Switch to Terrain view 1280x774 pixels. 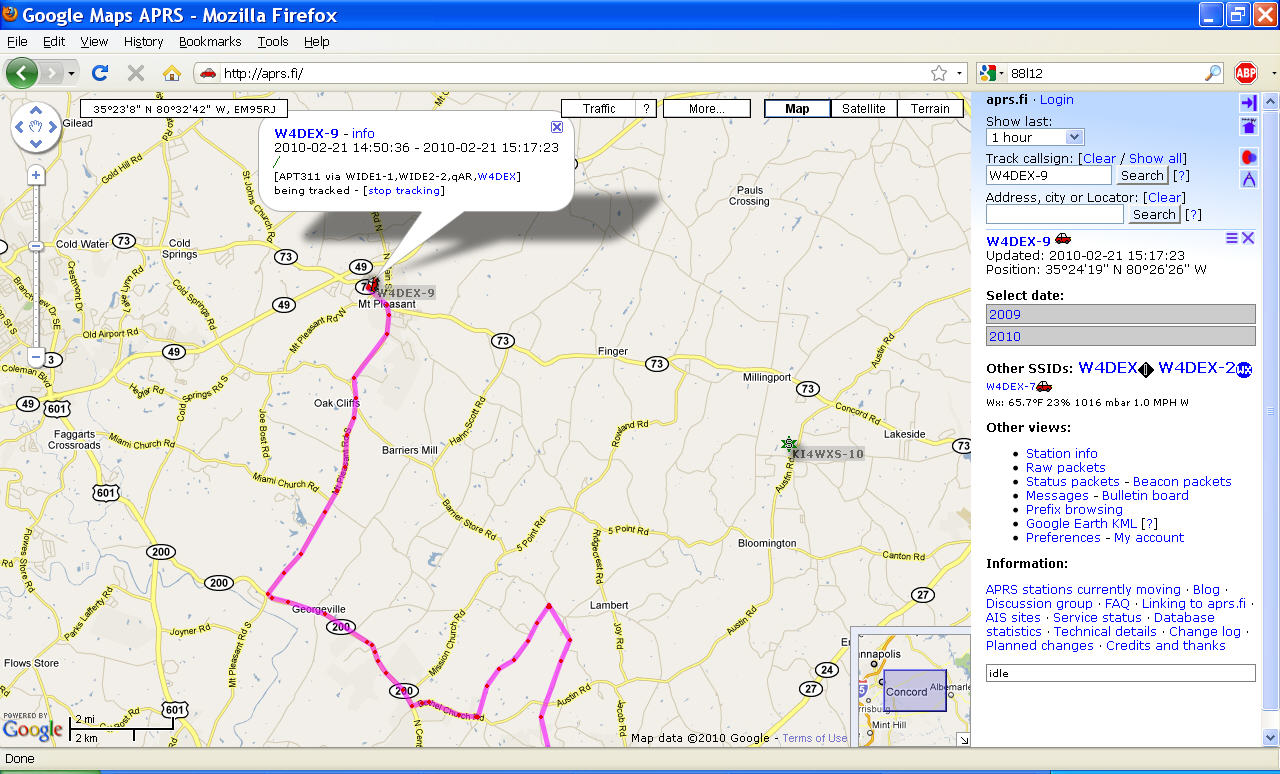pos(930,109)
